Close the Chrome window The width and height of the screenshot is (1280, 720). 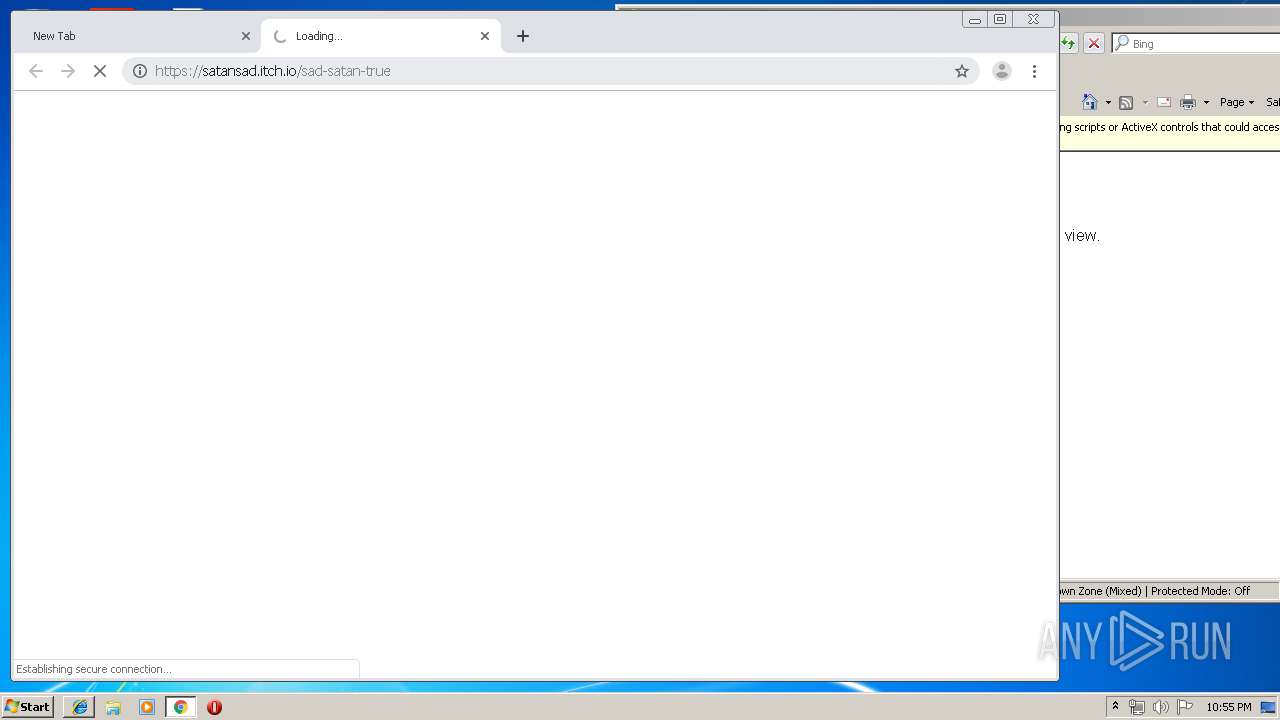[1034, 19]
